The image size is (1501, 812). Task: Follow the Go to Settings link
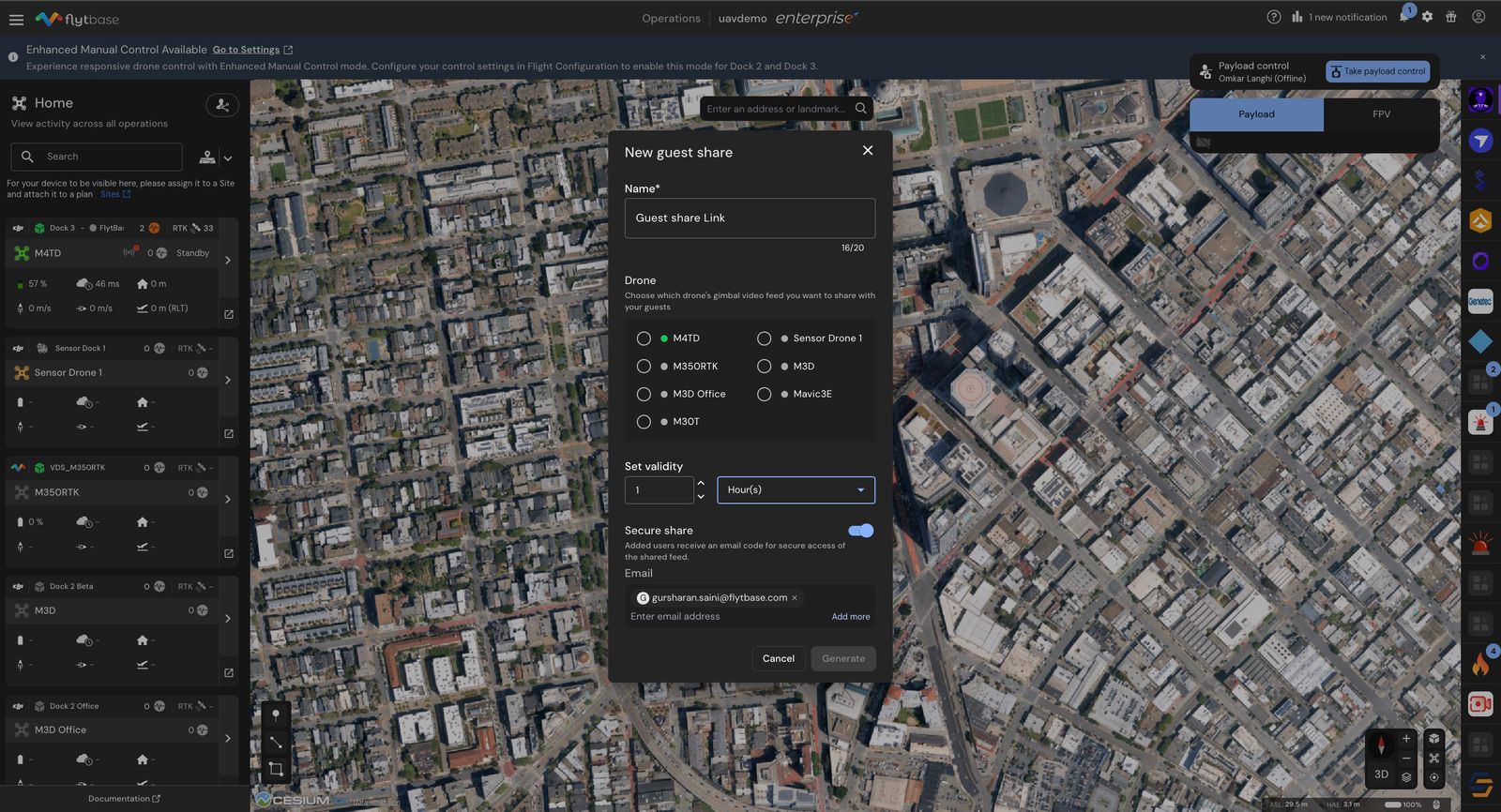[x=246, y=50]
